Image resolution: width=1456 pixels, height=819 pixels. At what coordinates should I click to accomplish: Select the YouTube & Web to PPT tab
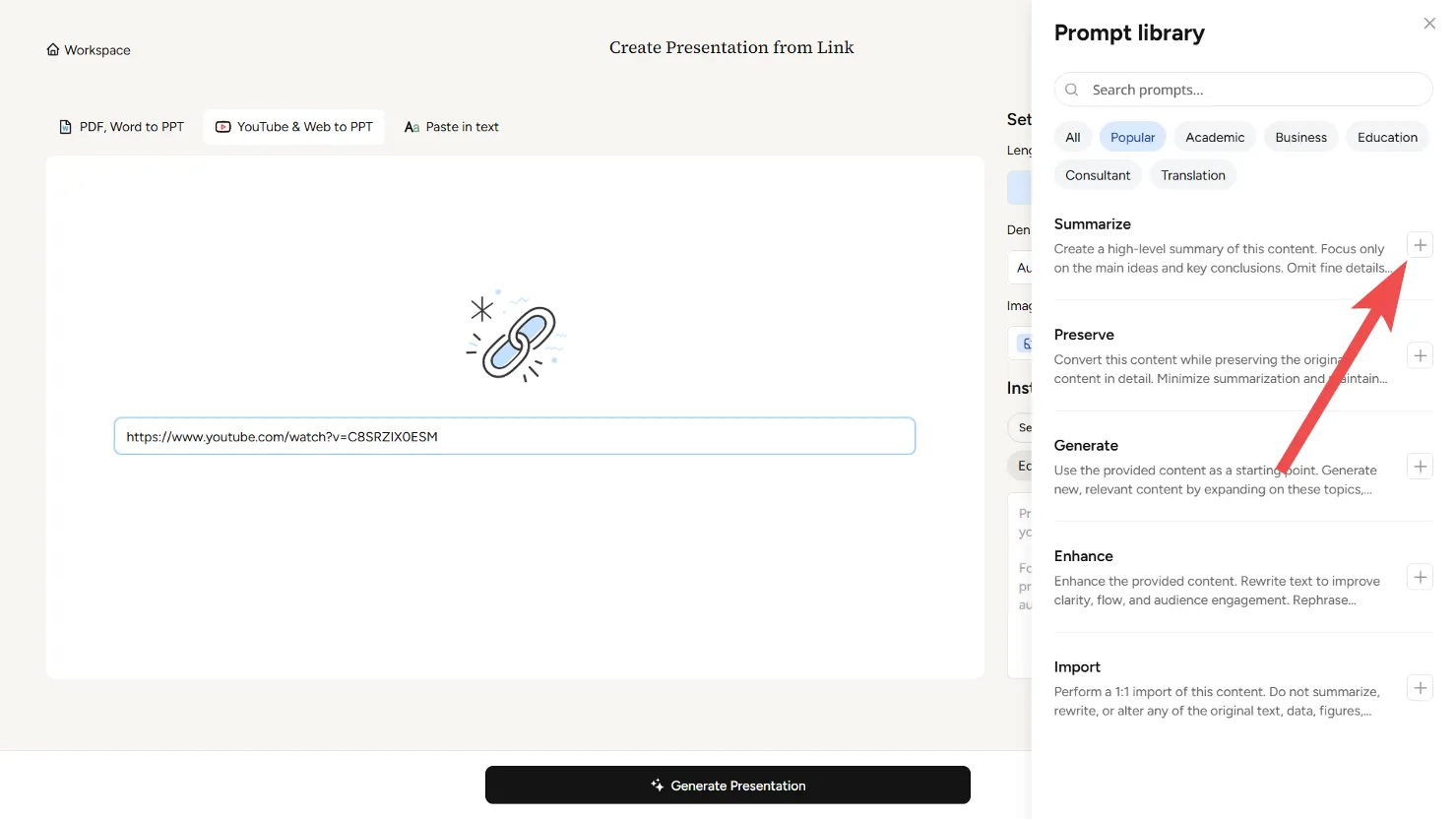coord(294,127)
